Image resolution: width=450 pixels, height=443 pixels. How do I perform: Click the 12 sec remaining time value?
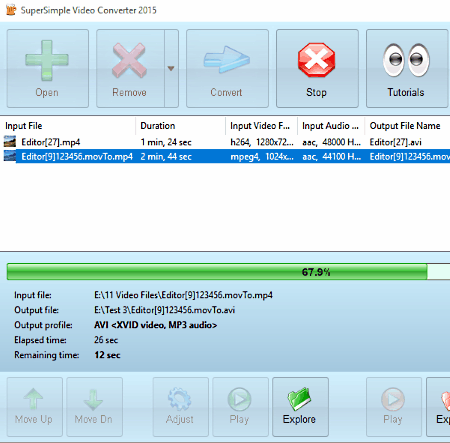[107, 355]
